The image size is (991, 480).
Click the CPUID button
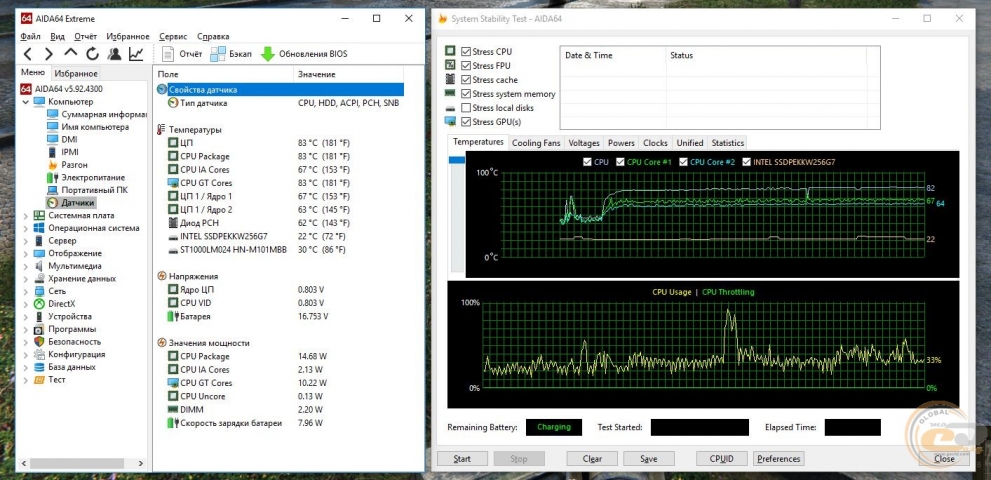721,458
